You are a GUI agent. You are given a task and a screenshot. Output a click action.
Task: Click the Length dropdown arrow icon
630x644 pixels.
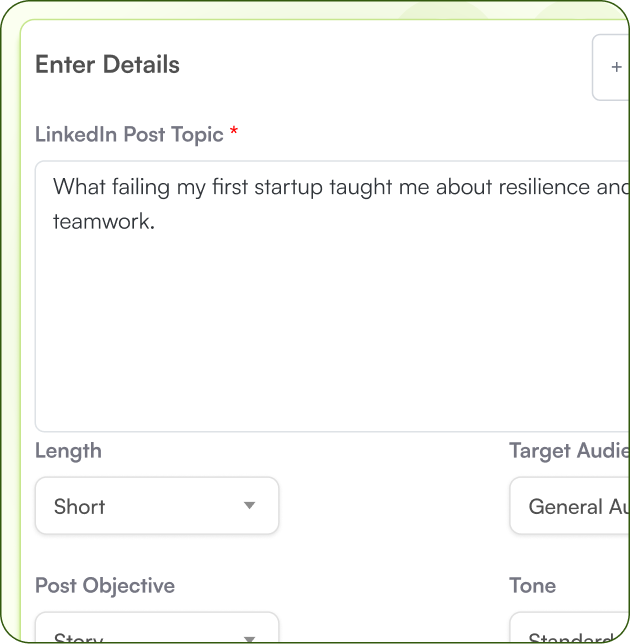(x=250, y=506)
